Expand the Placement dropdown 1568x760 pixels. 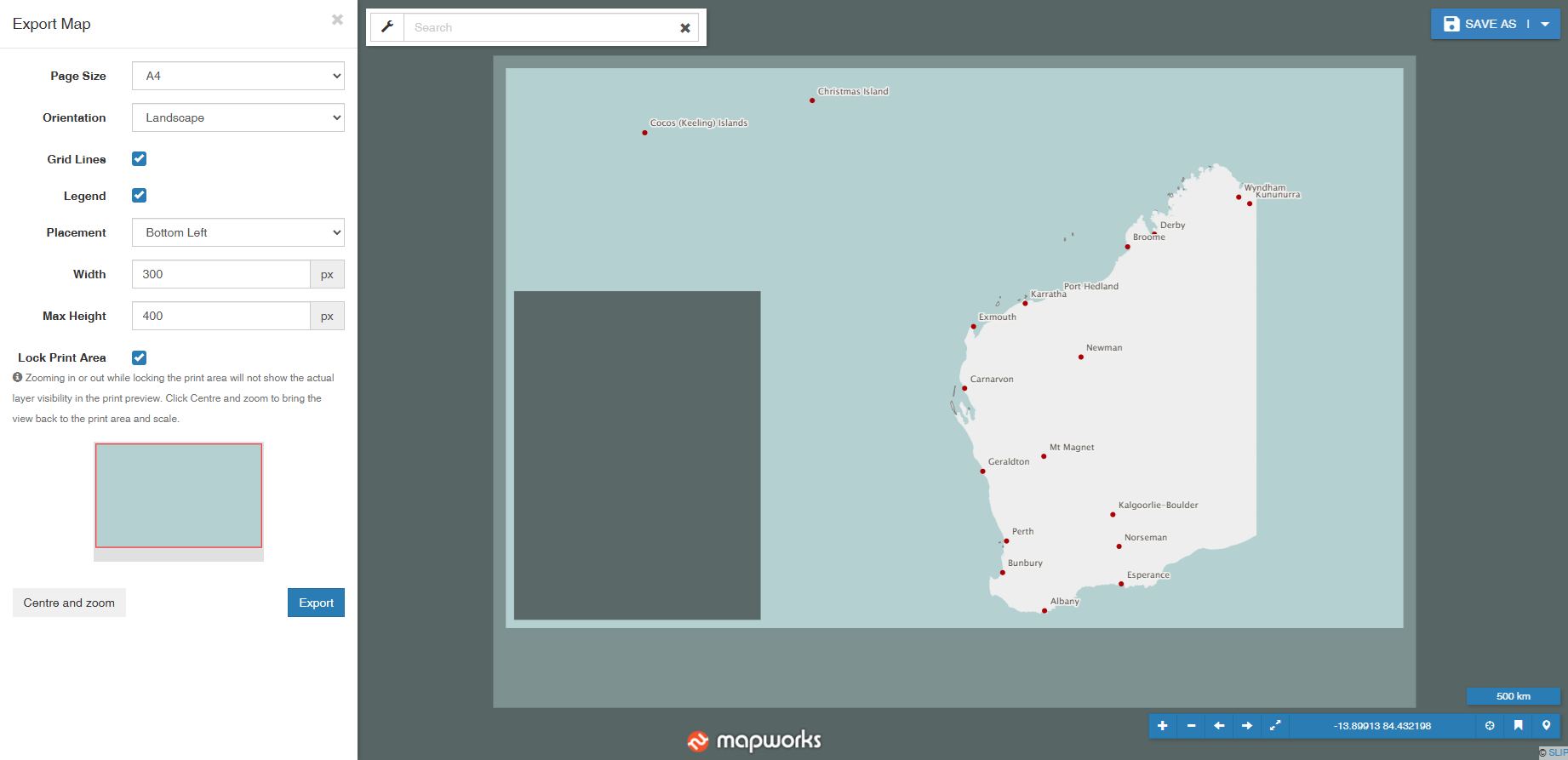coord(238,232)
